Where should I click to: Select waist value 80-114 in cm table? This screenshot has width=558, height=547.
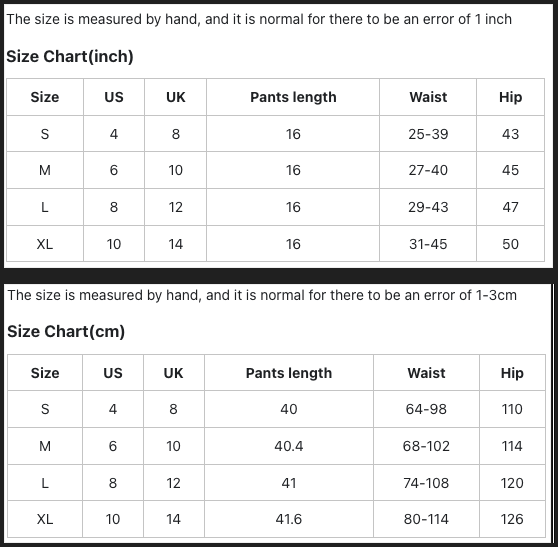[x=426, y=519]
